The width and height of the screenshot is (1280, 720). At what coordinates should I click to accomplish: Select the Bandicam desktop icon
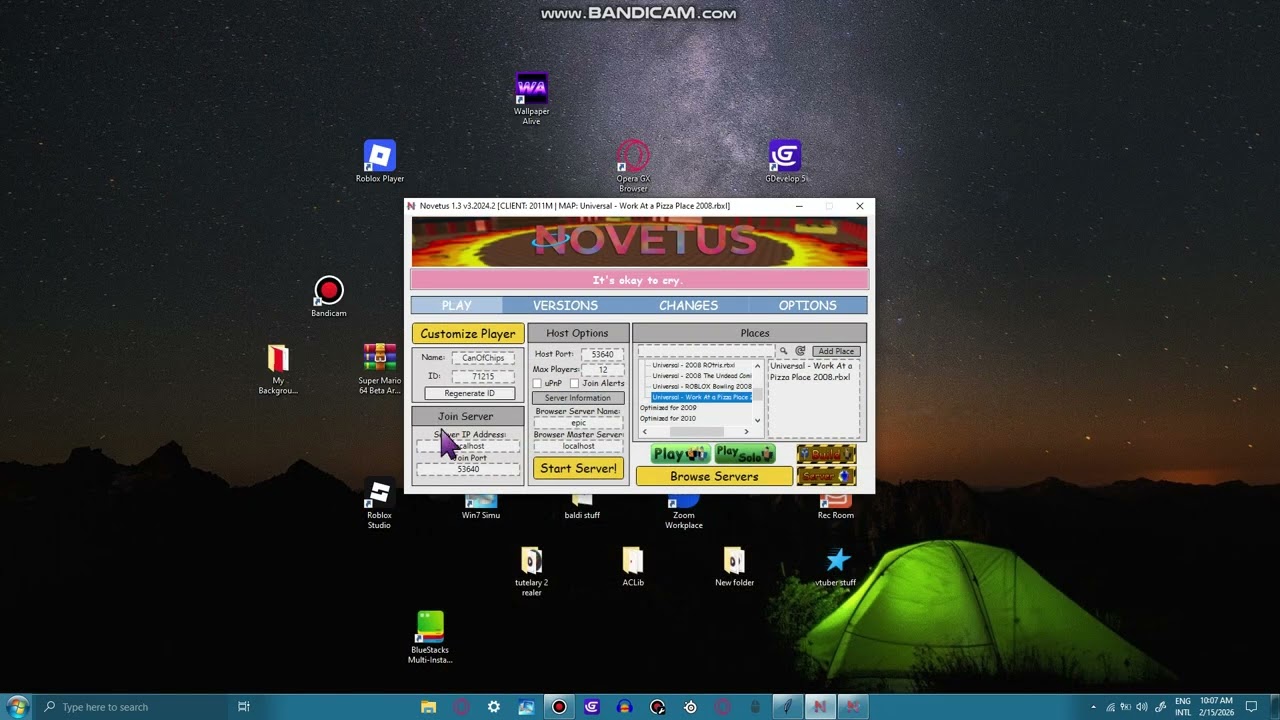click(x=328, y=297)
